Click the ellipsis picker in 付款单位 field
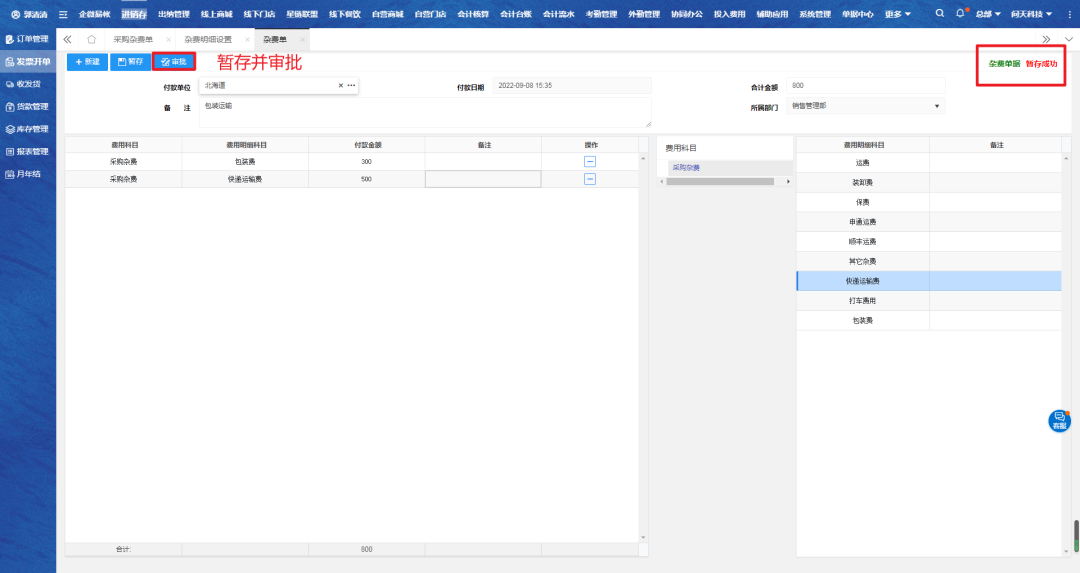Viewport: 1080px width, 573px height. [351, 86]
